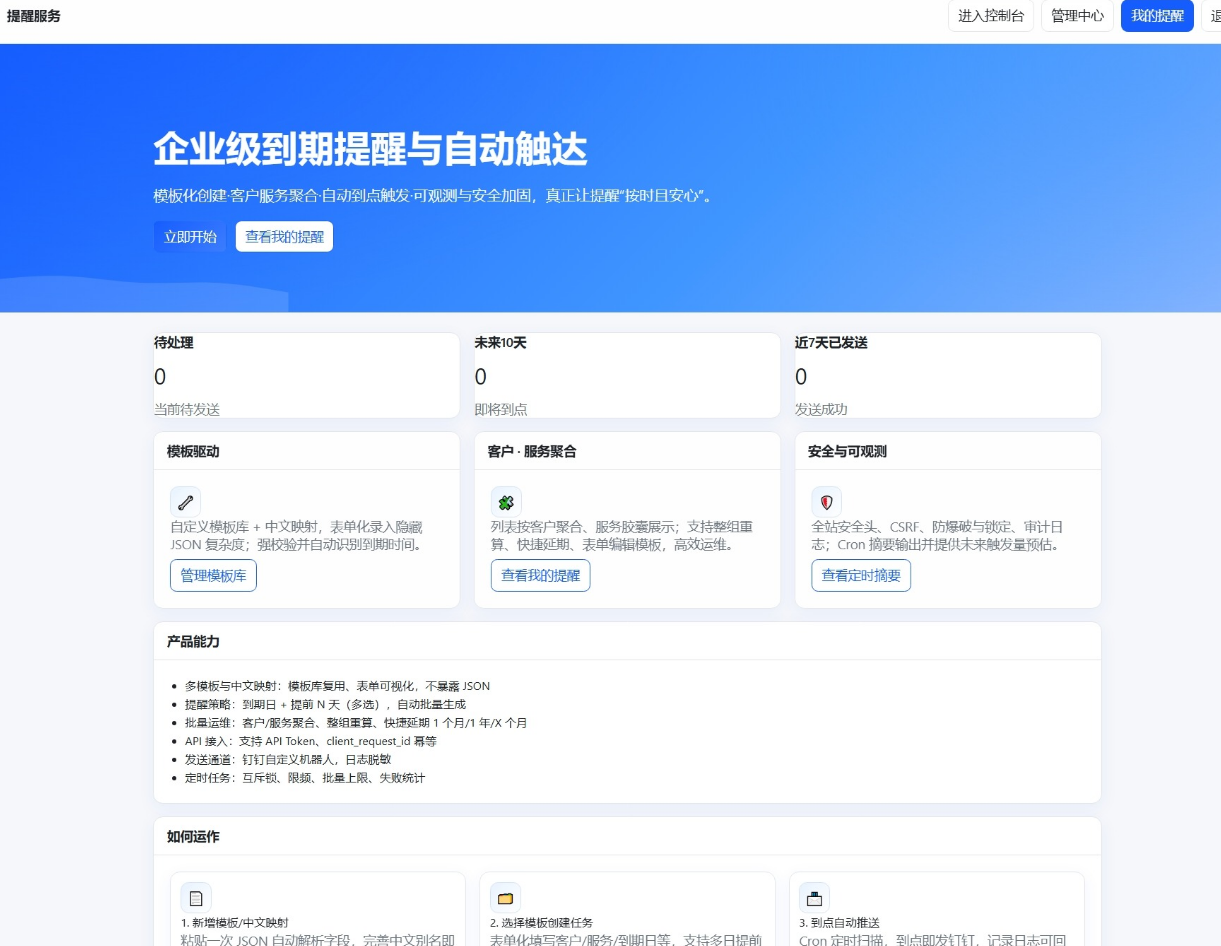This screenshot has width=1221, height=946.
Task: Click the wrench icon in 模板驱动 card
Action: tap(186, 502)
